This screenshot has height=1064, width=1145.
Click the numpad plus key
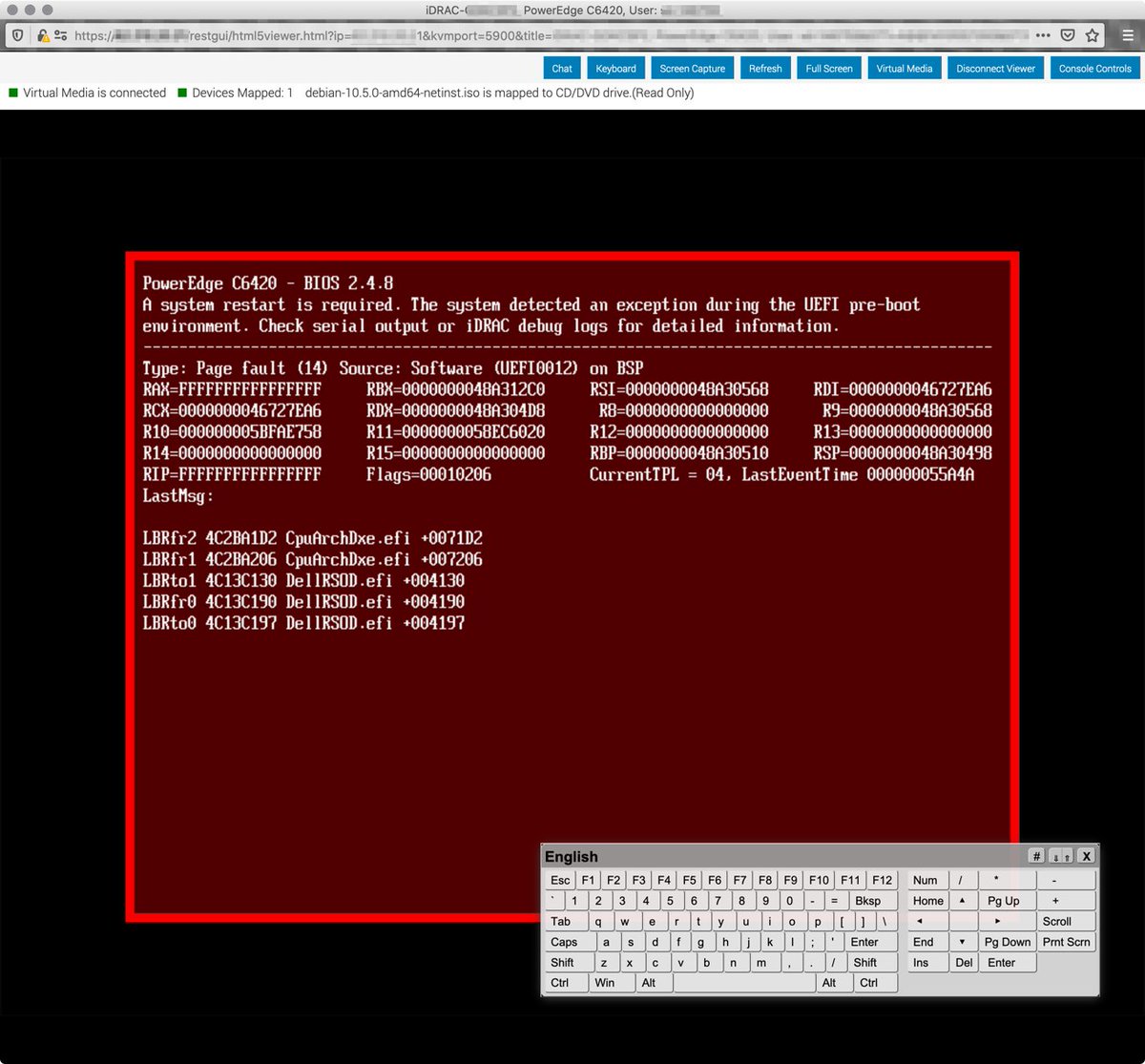click(1066, 901)
